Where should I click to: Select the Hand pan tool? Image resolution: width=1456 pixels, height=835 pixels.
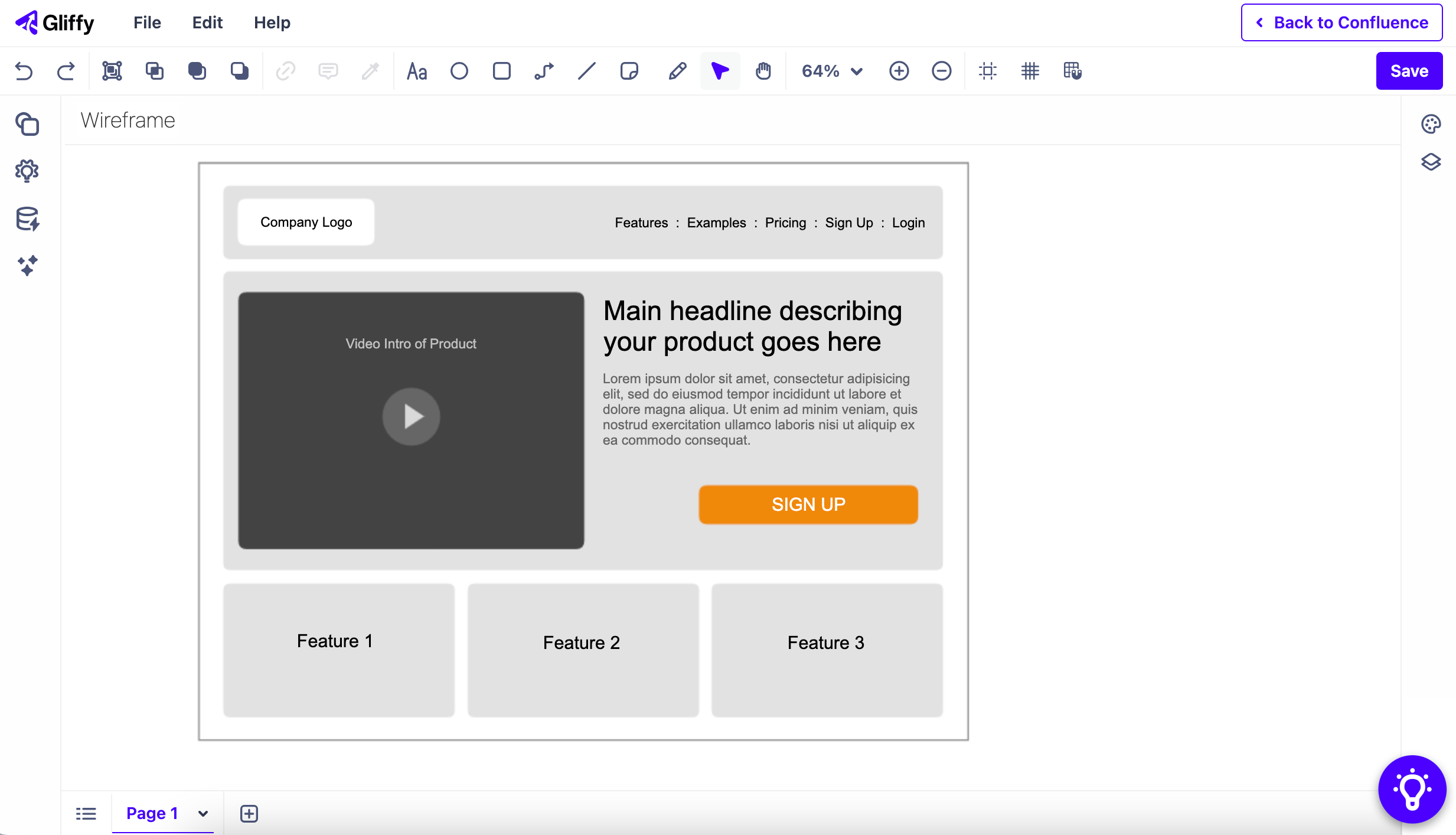click(x=763, y=71)
